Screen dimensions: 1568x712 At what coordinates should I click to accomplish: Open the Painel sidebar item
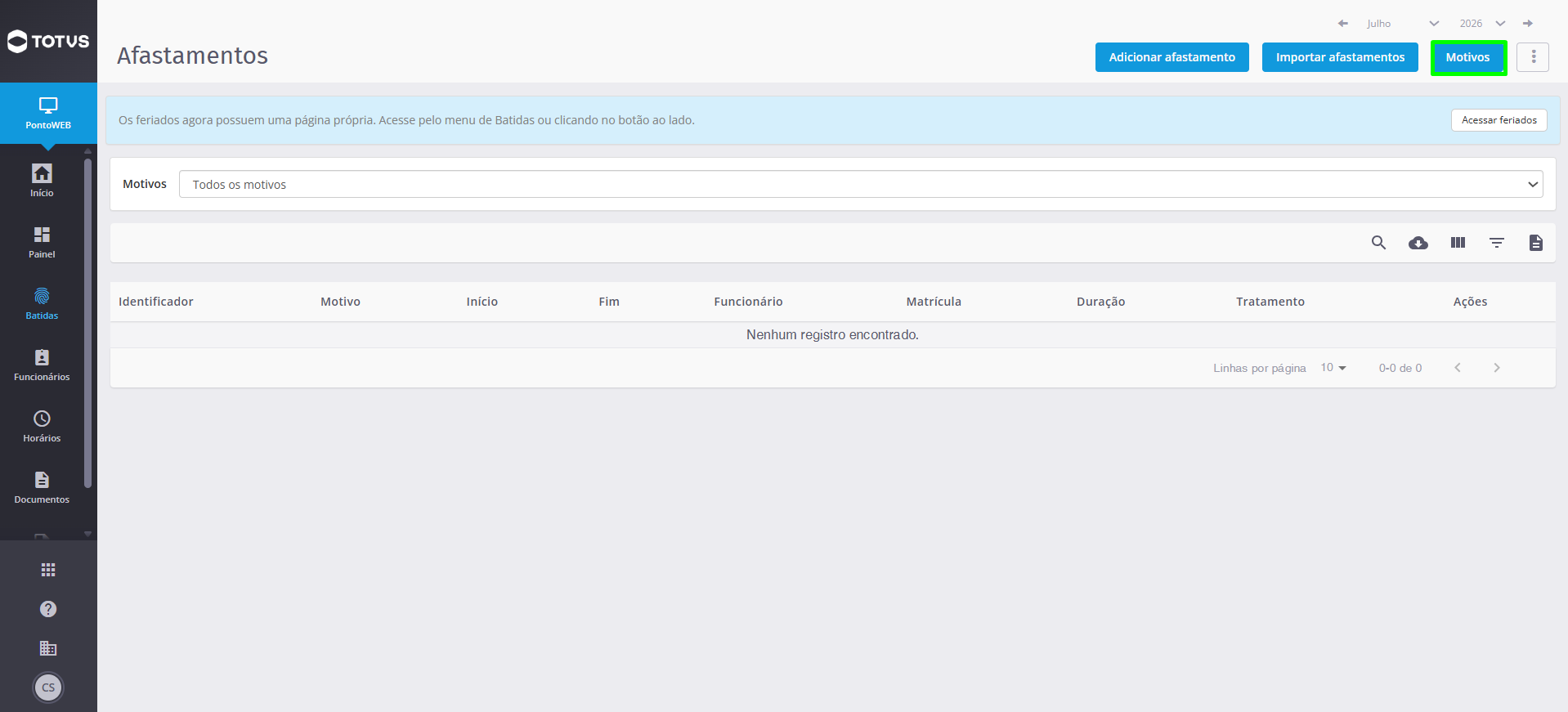42,242
